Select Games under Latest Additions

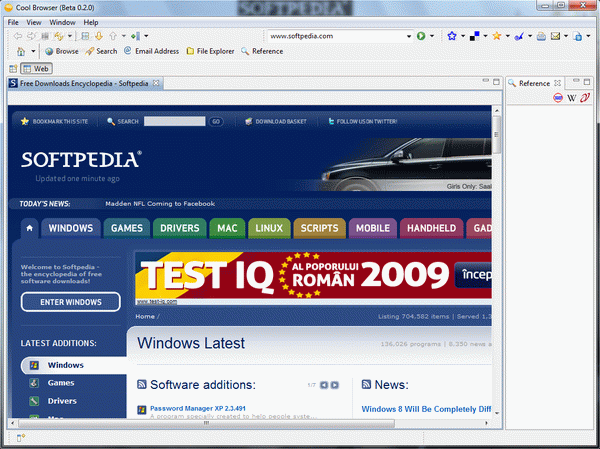tap(61, 383)
